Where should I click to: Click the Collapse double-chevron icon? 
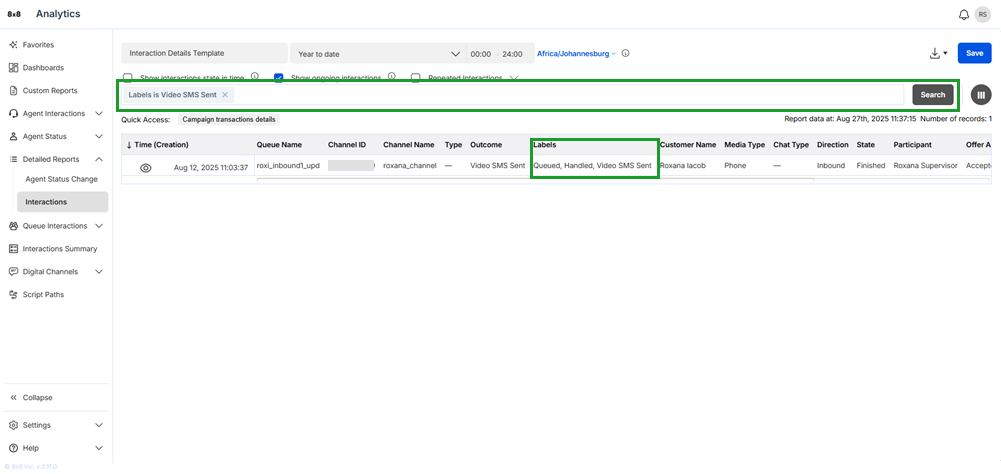point(13,397)
